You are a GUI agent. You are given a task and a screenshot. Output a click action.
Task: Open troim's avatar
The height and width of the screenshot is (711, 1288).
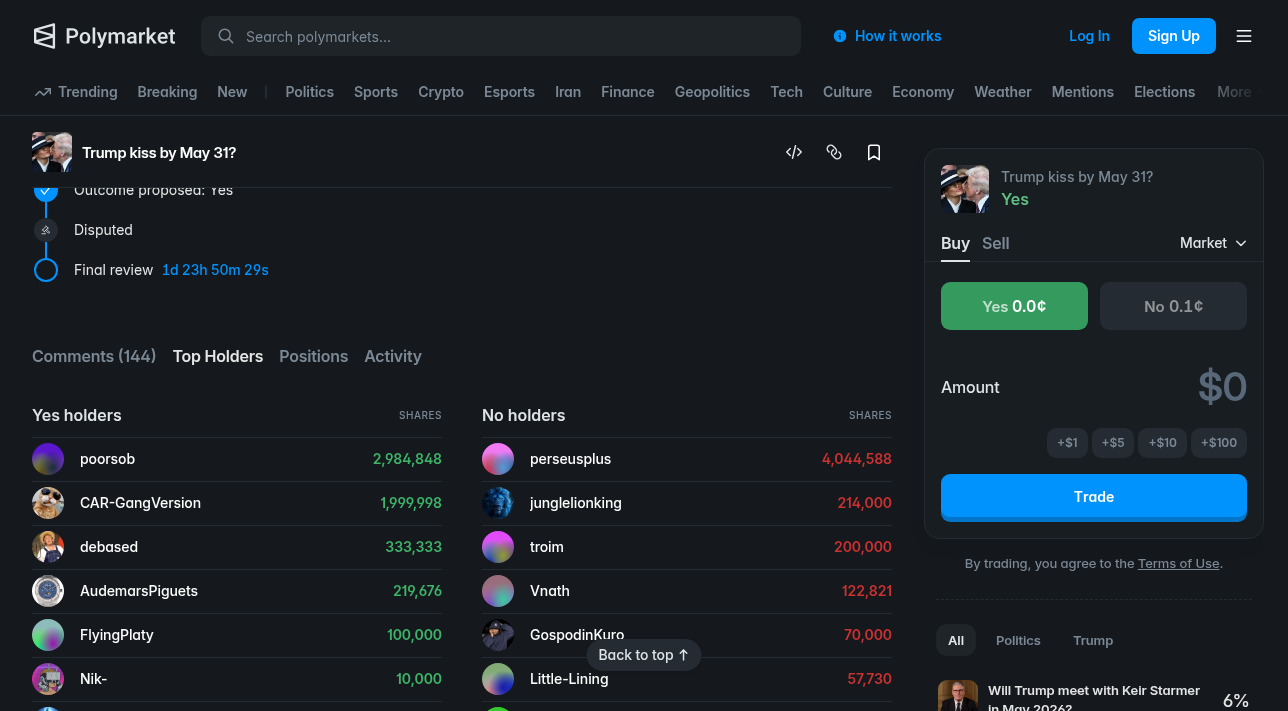(498, 547)
